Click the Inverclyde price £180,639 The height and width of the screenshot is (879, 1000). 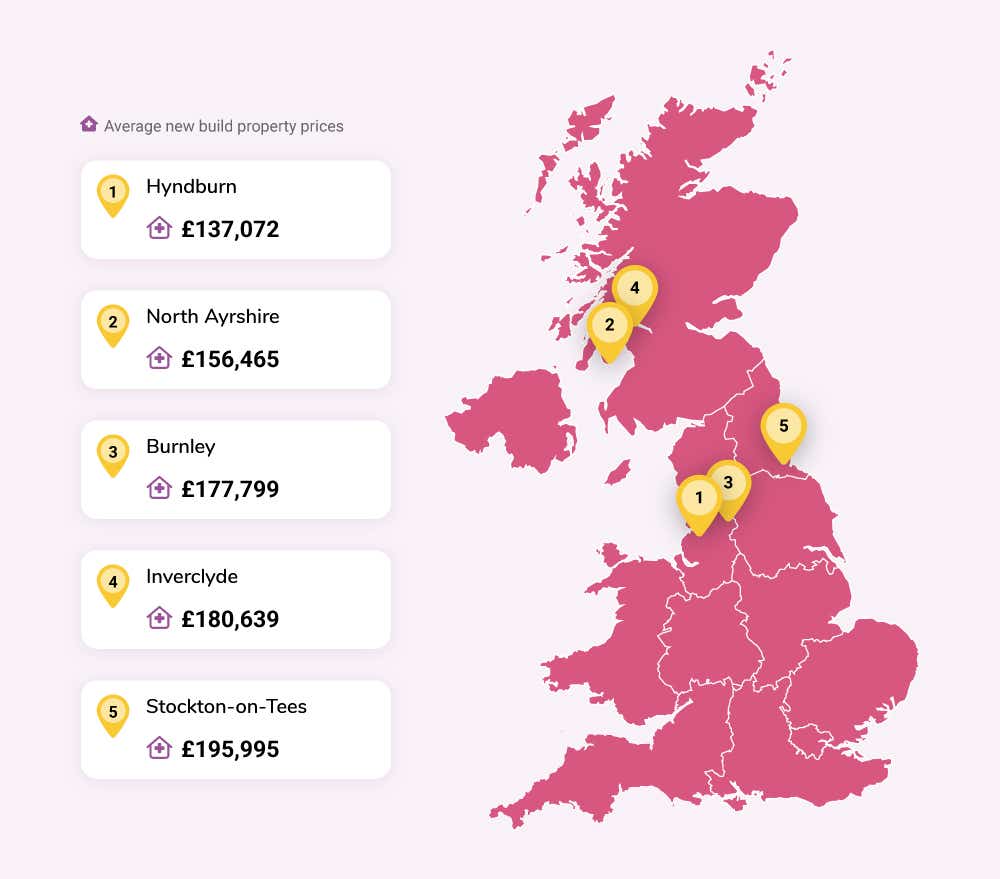point(230,619)
